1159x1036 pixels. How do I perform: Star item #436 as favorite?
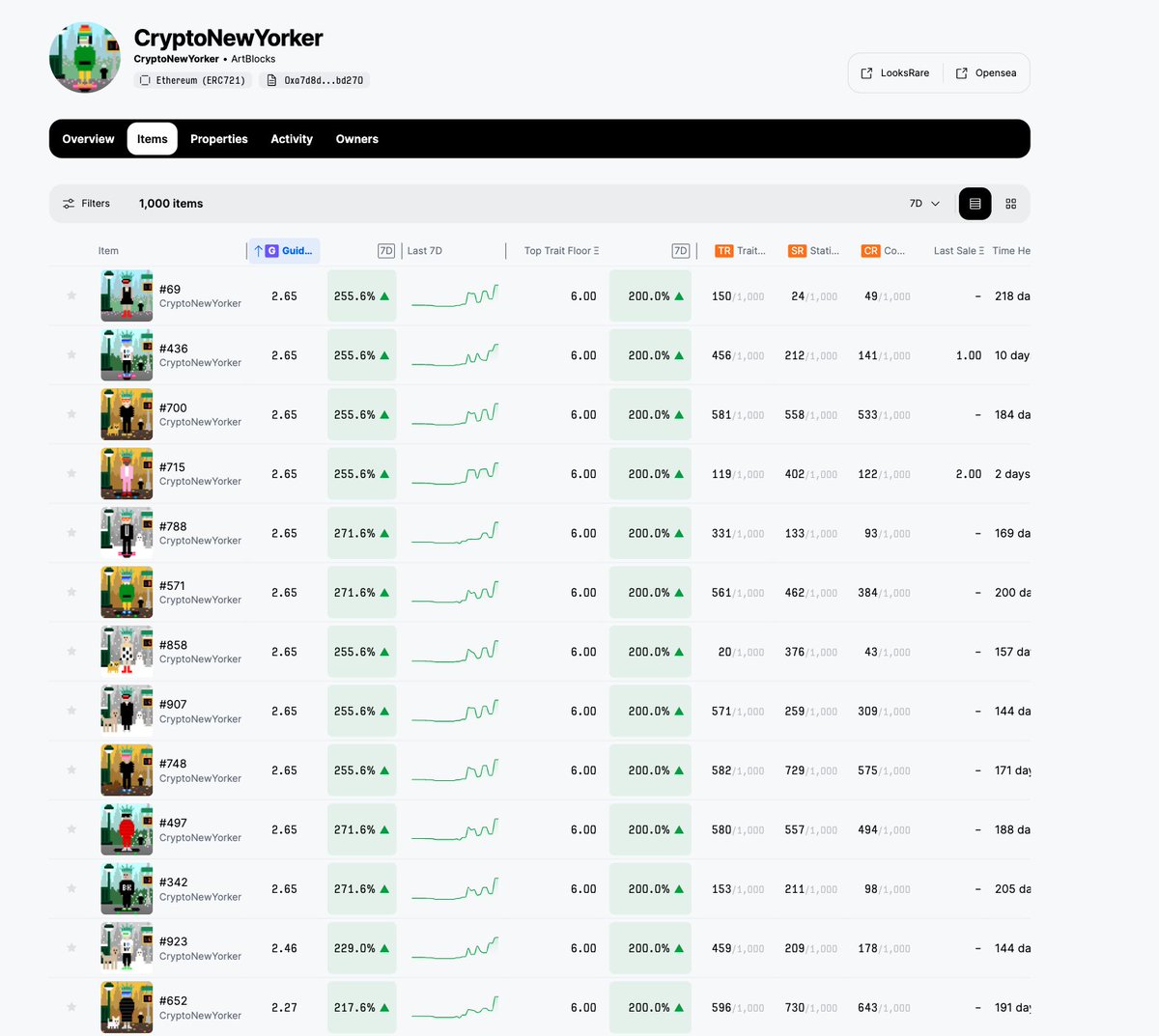[71, 355]
